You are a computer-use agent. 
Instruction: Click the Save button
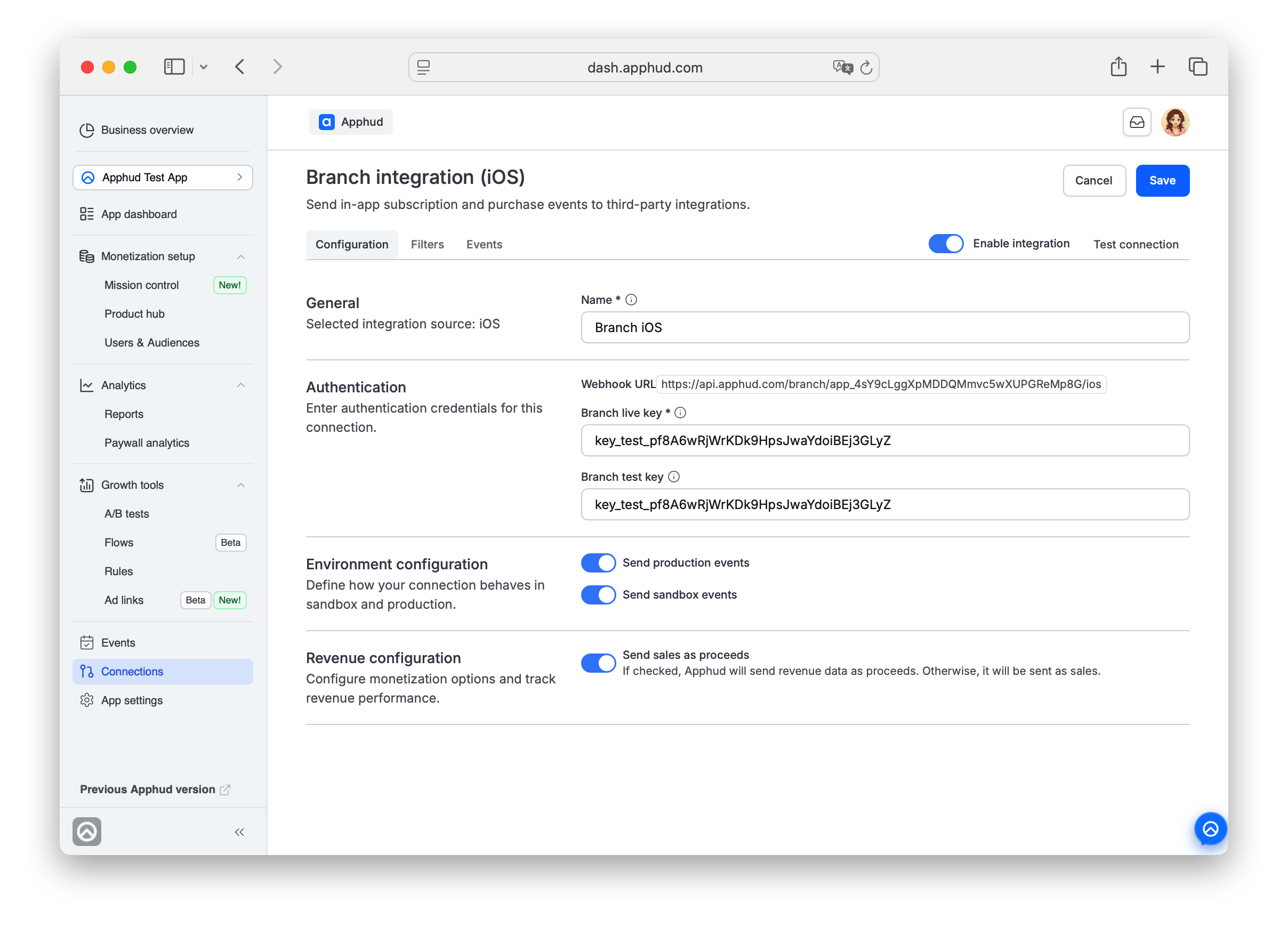click(1162, 181)
